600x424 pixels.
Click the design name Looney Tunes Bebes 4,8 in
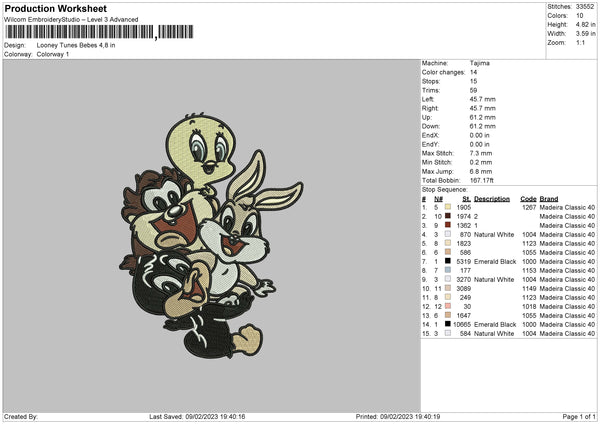76,45
